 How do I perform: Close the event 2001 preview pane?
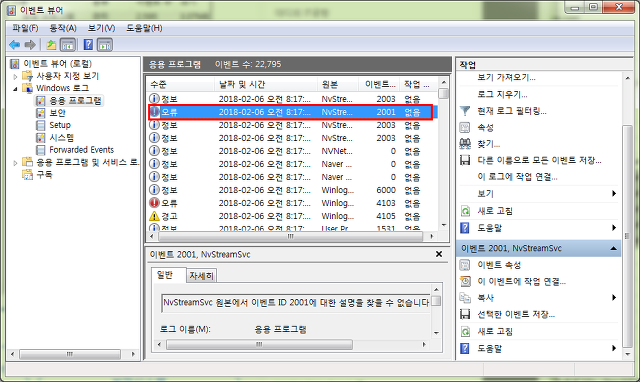point(439,254)
